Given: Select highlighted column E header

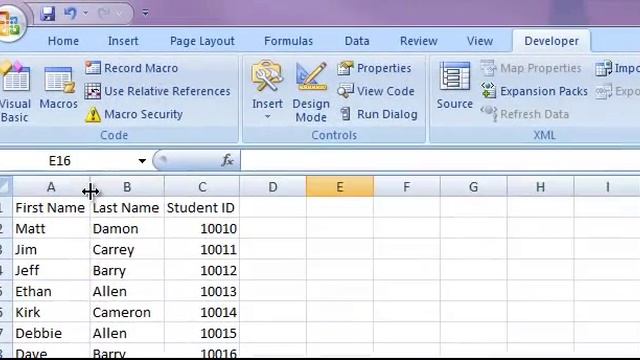Looking at the screenshot, I should pyautogui.click(x=340, y=187).
